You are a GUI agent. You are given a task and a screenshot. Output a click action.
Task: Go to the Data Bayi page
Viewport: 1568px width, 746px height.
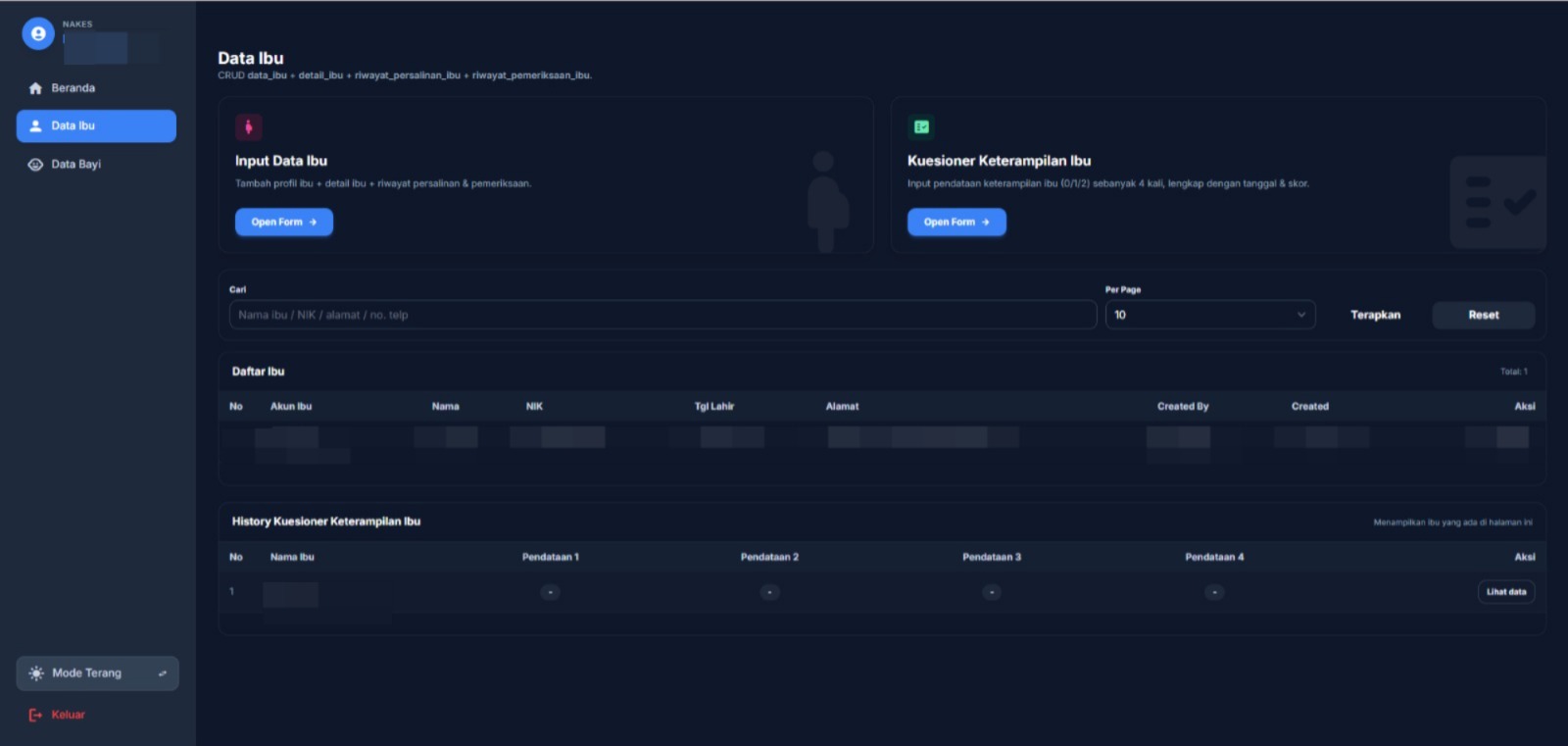pyautogui.click(x=76, y=165)
